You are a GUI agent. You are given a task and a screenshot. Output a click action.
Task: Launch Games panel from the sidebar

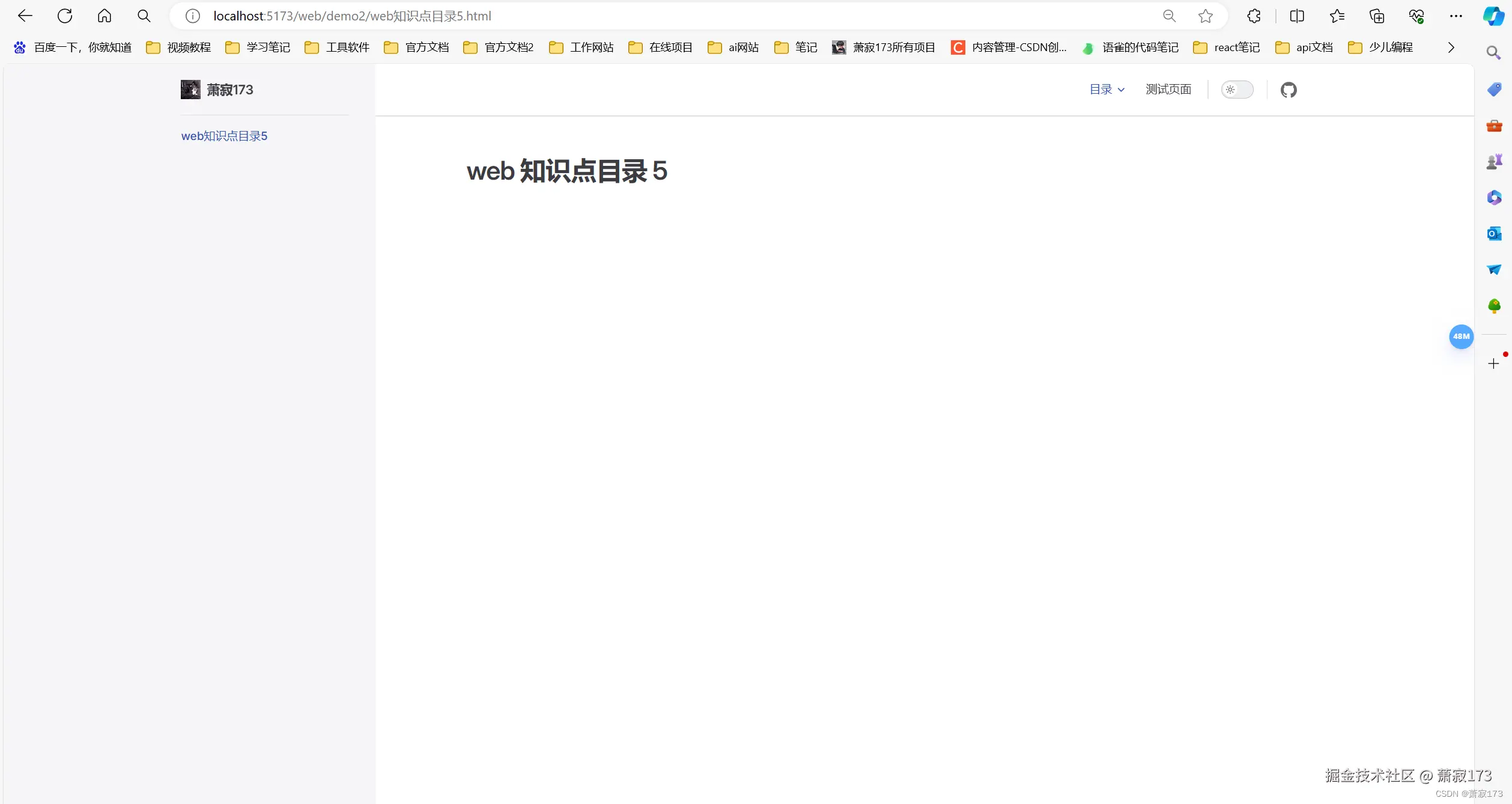tap(1494, 161)
